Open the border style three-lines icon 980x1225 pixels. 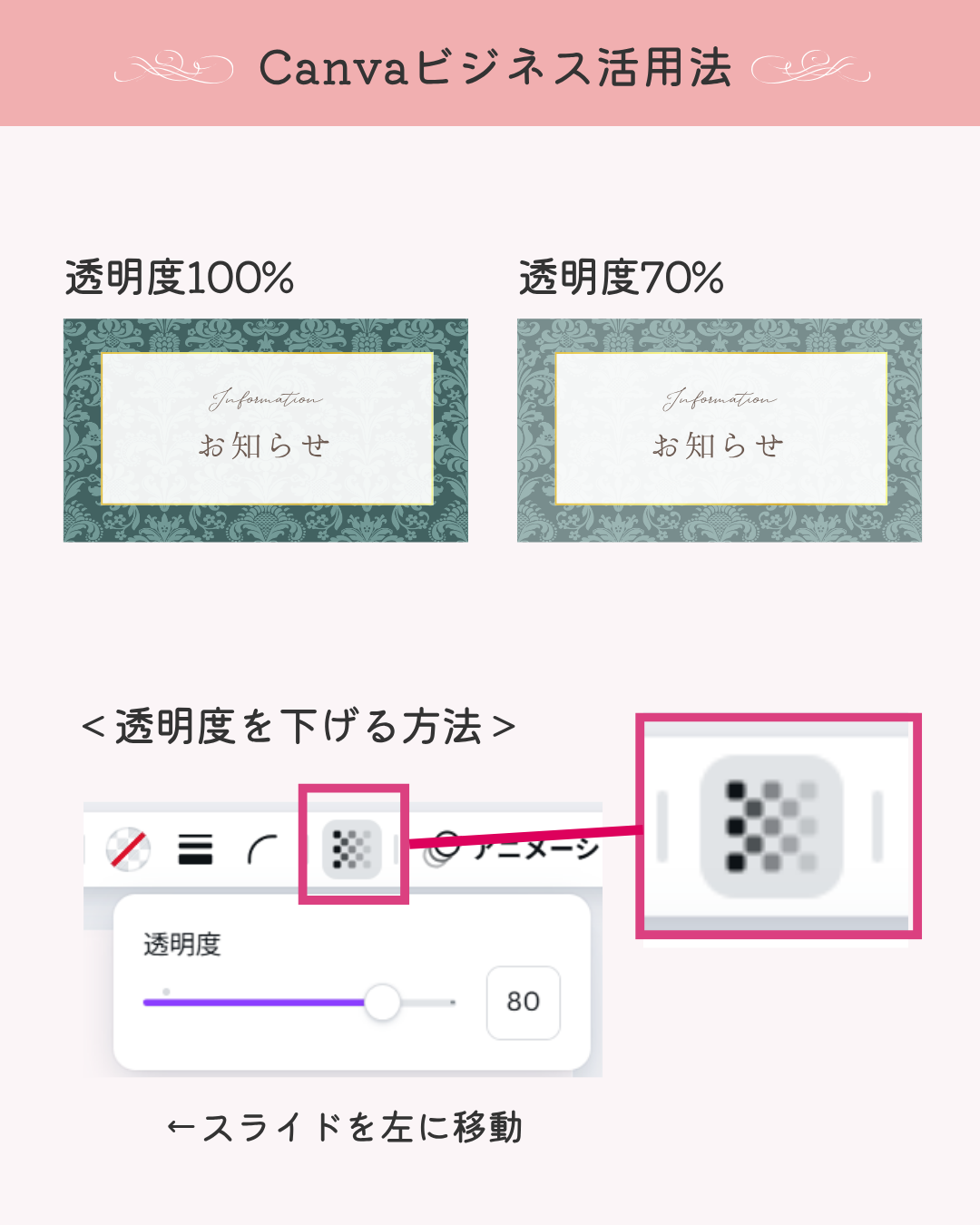(x=195, y=849)
